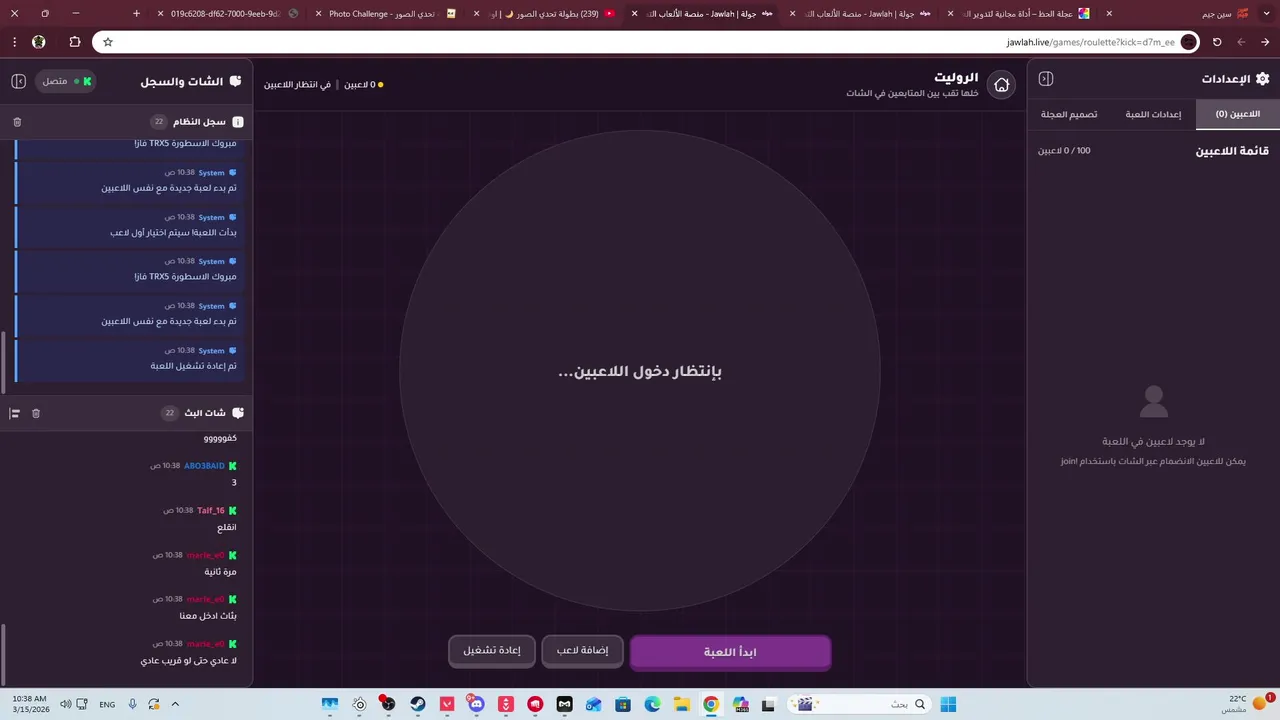Open File Explorer from the taskbar

[x=681, y=704]
